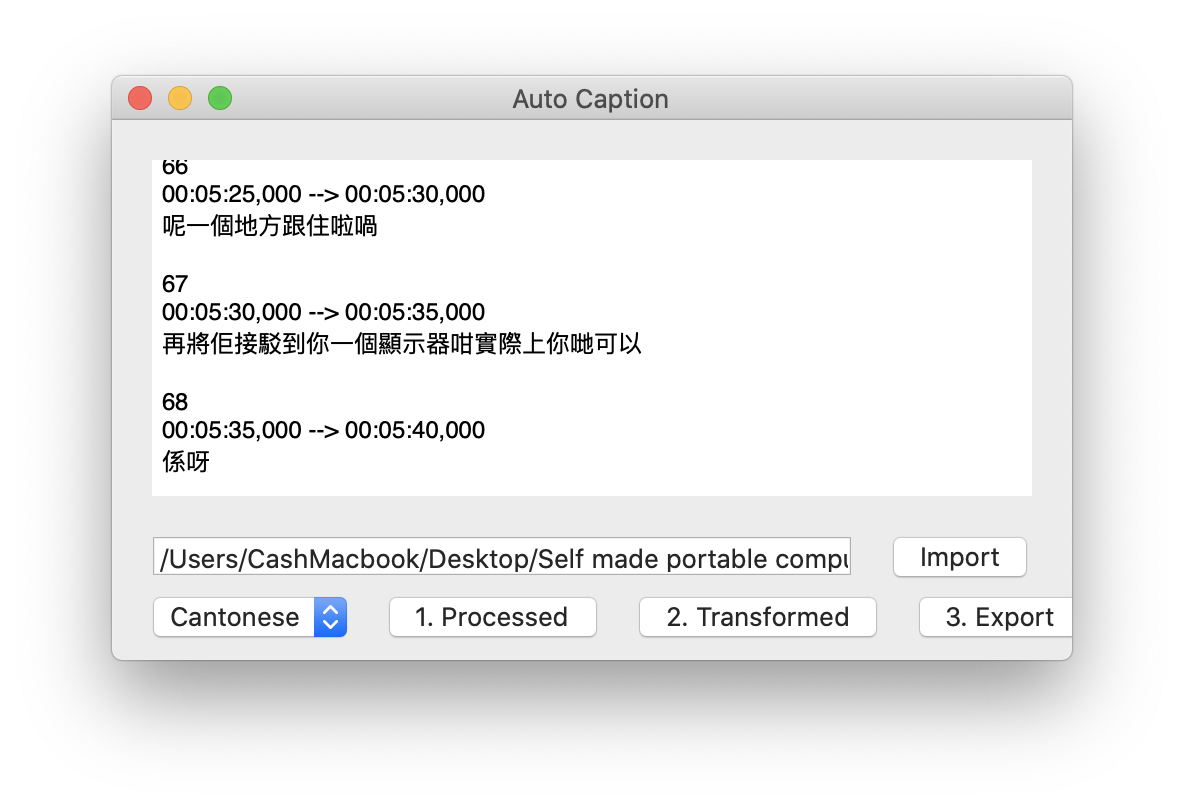Viewport: 1184px width, 808px height.
Task: Zoom the Auto Caption window with green button
Action: (220, 98)
